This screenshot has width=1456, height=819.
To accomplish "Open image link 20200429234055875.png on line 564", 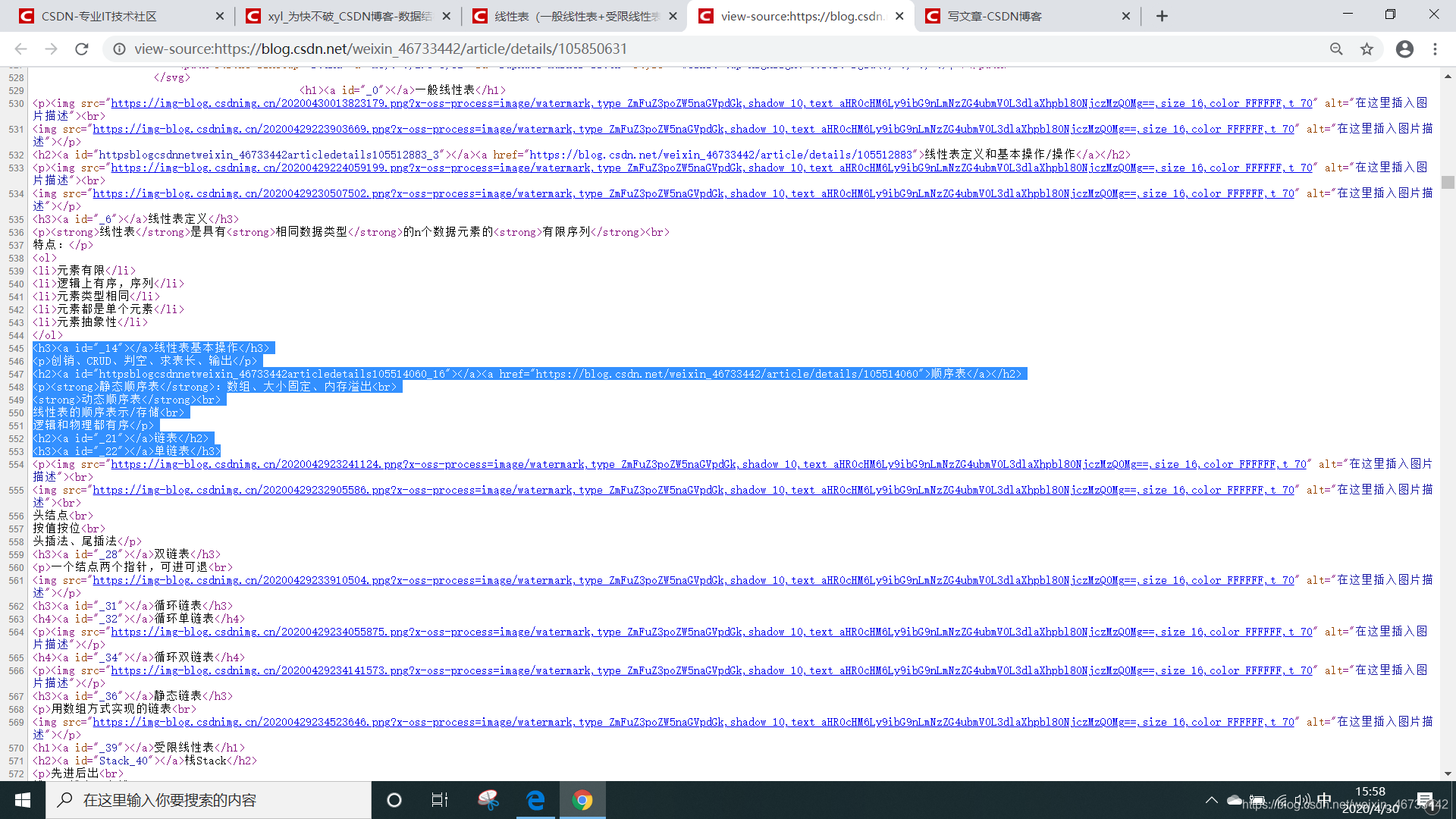I will pos(711,632).
